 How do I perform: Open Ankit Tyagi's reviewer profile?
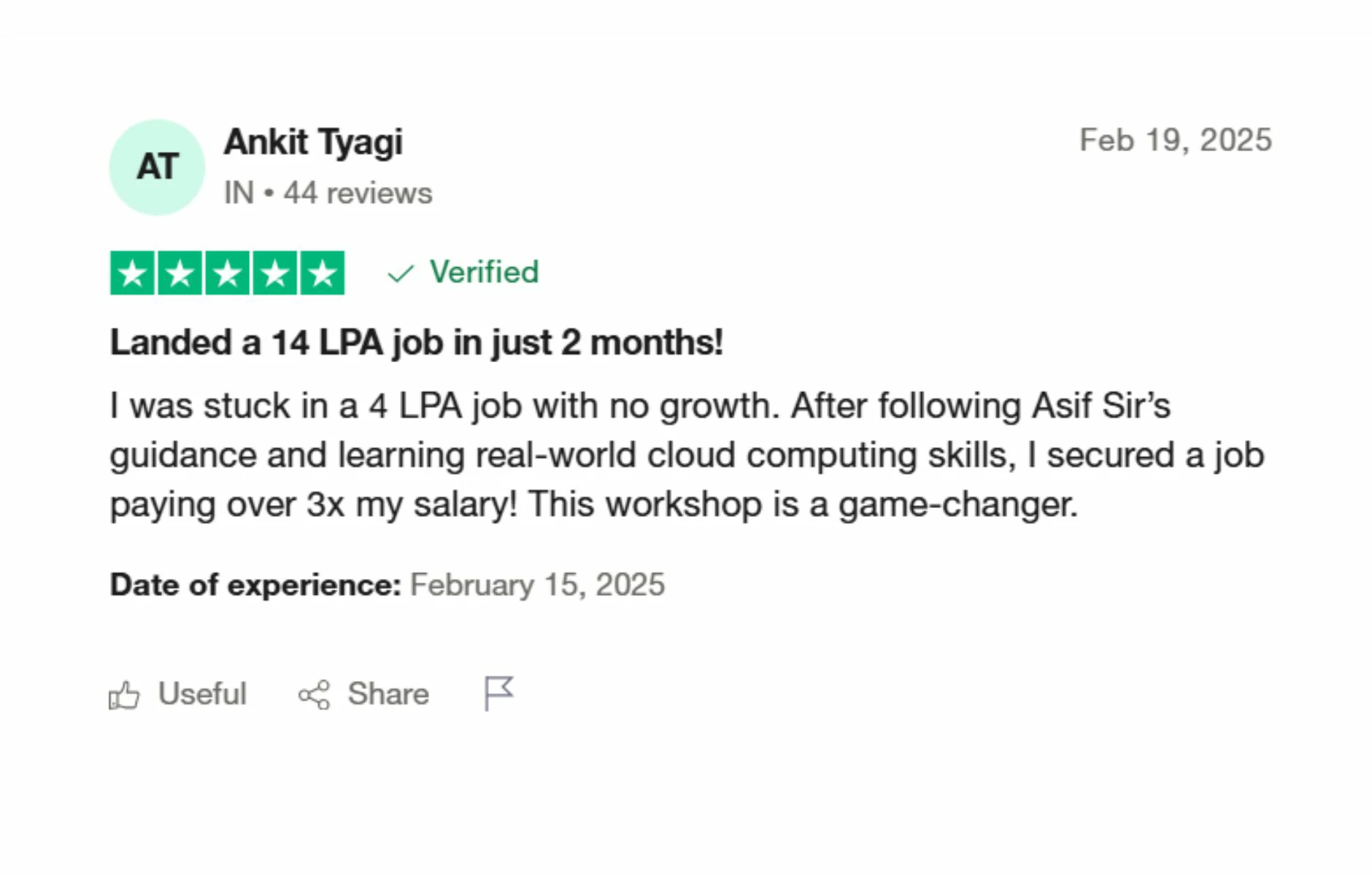[x=313, y=142]
